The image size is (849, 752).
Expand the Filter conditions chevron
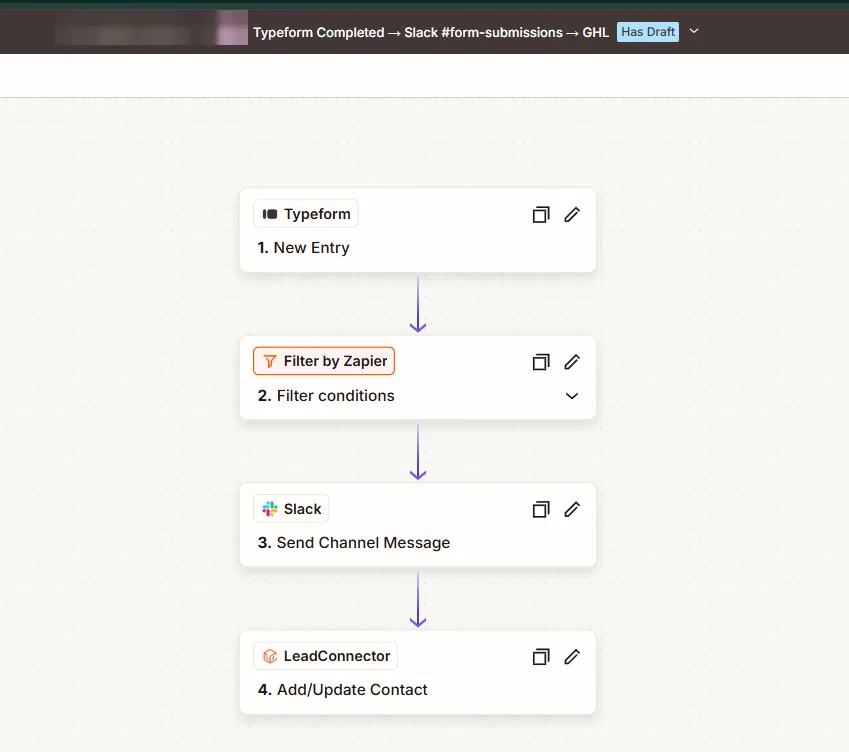[x=572, y=396]
